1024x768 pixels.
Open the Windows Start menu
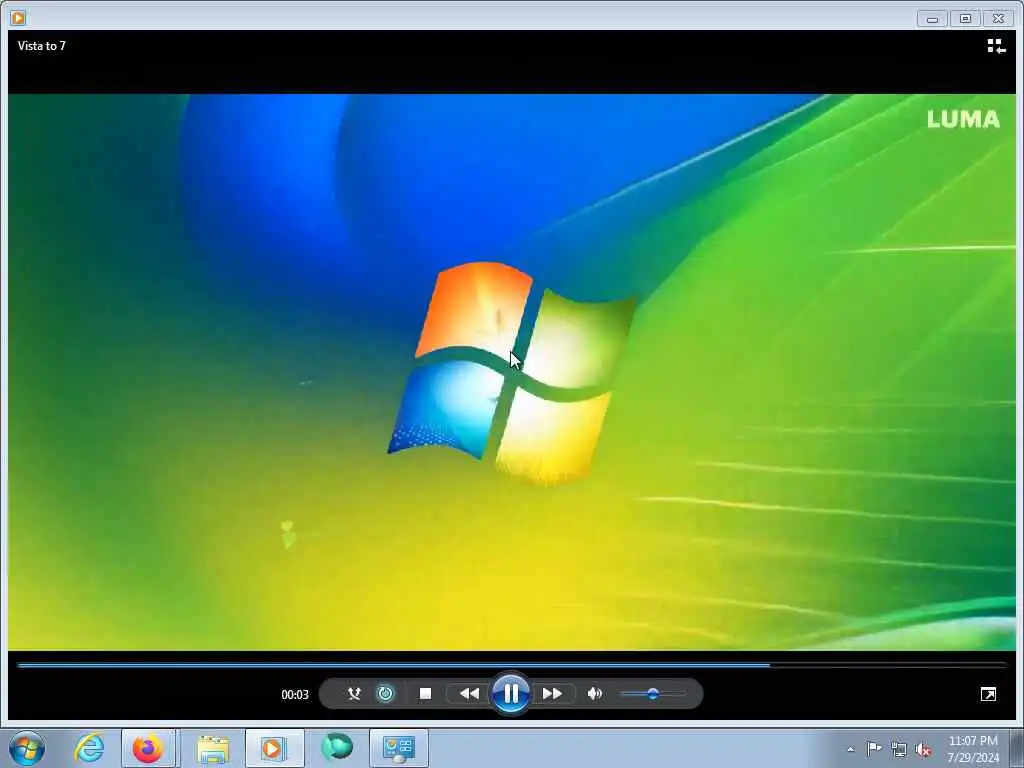click(27, 748)
